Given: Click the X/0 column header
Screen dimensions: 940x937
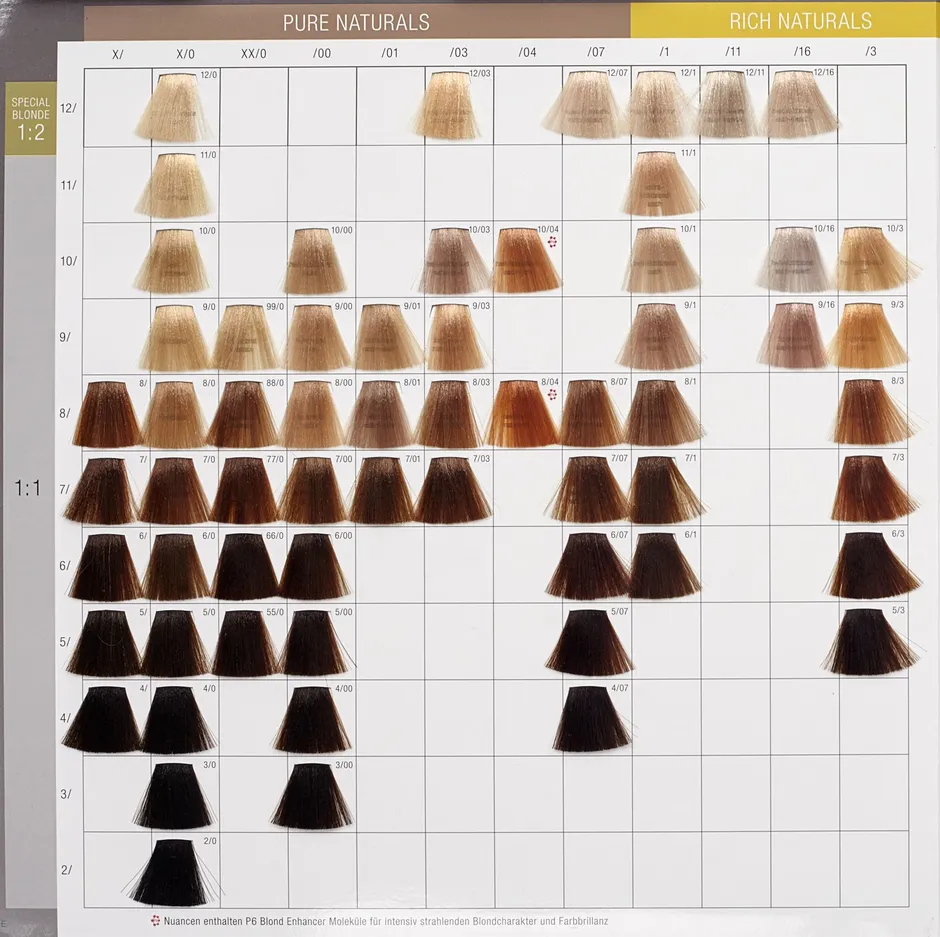Looking at the screenshot, I should point(185,54).
